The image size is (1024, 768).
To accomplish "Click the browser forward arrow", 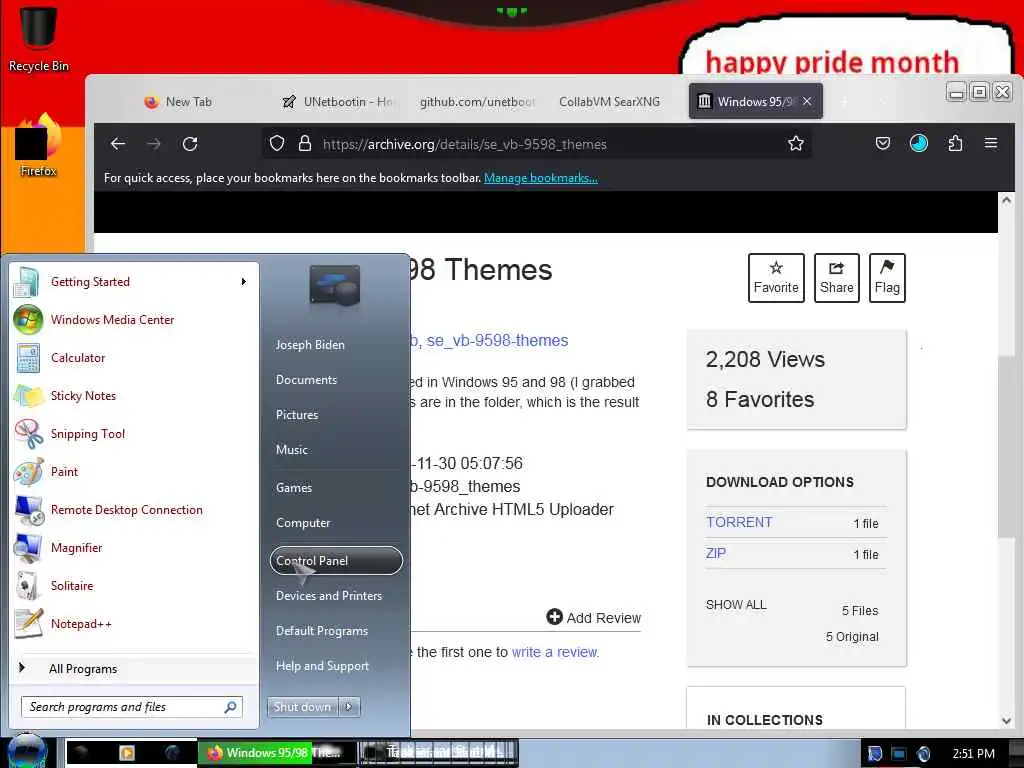I will click(154, 144).
